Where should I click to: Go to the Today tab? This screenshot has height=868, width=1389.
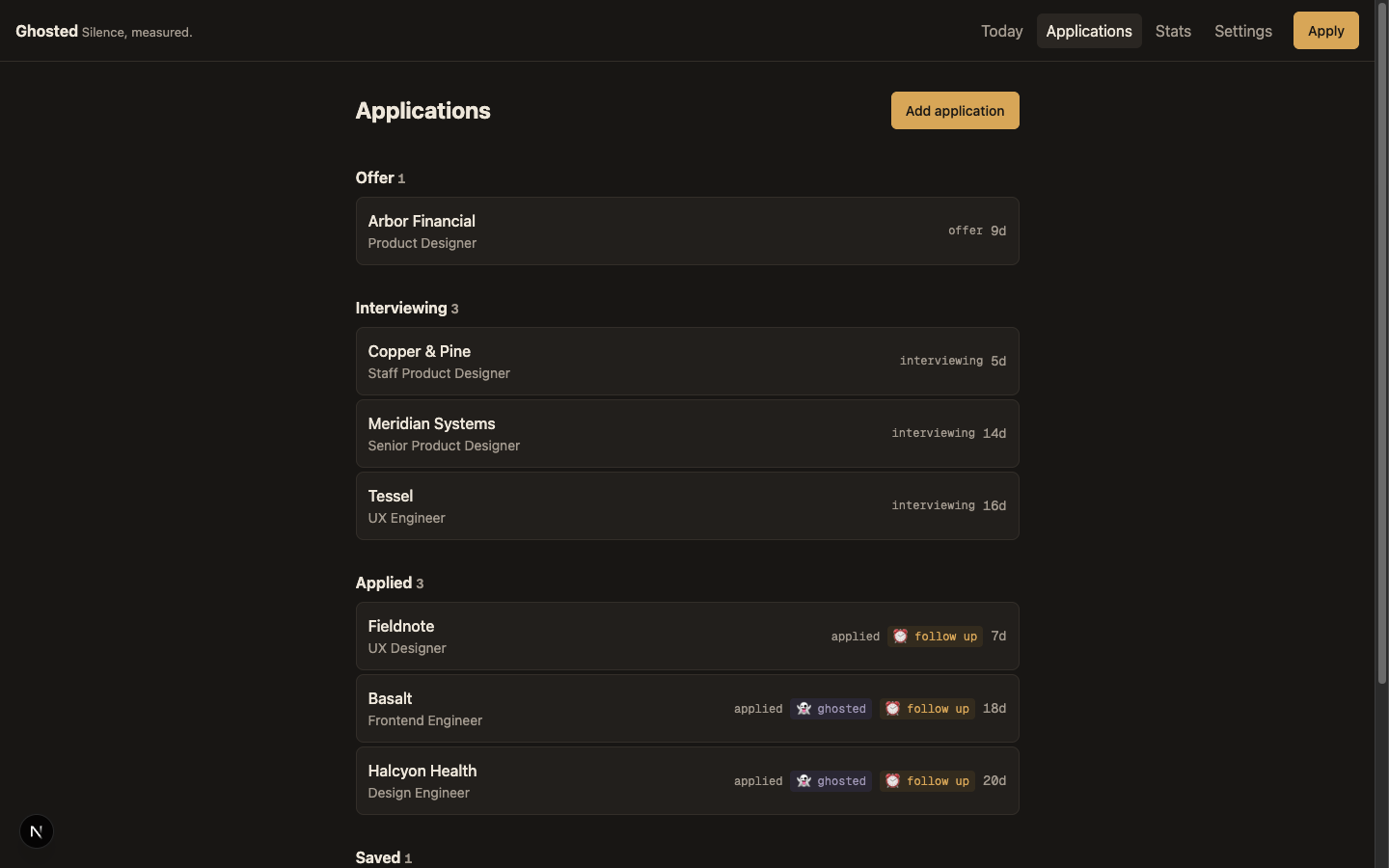[x=1001, y=31]
